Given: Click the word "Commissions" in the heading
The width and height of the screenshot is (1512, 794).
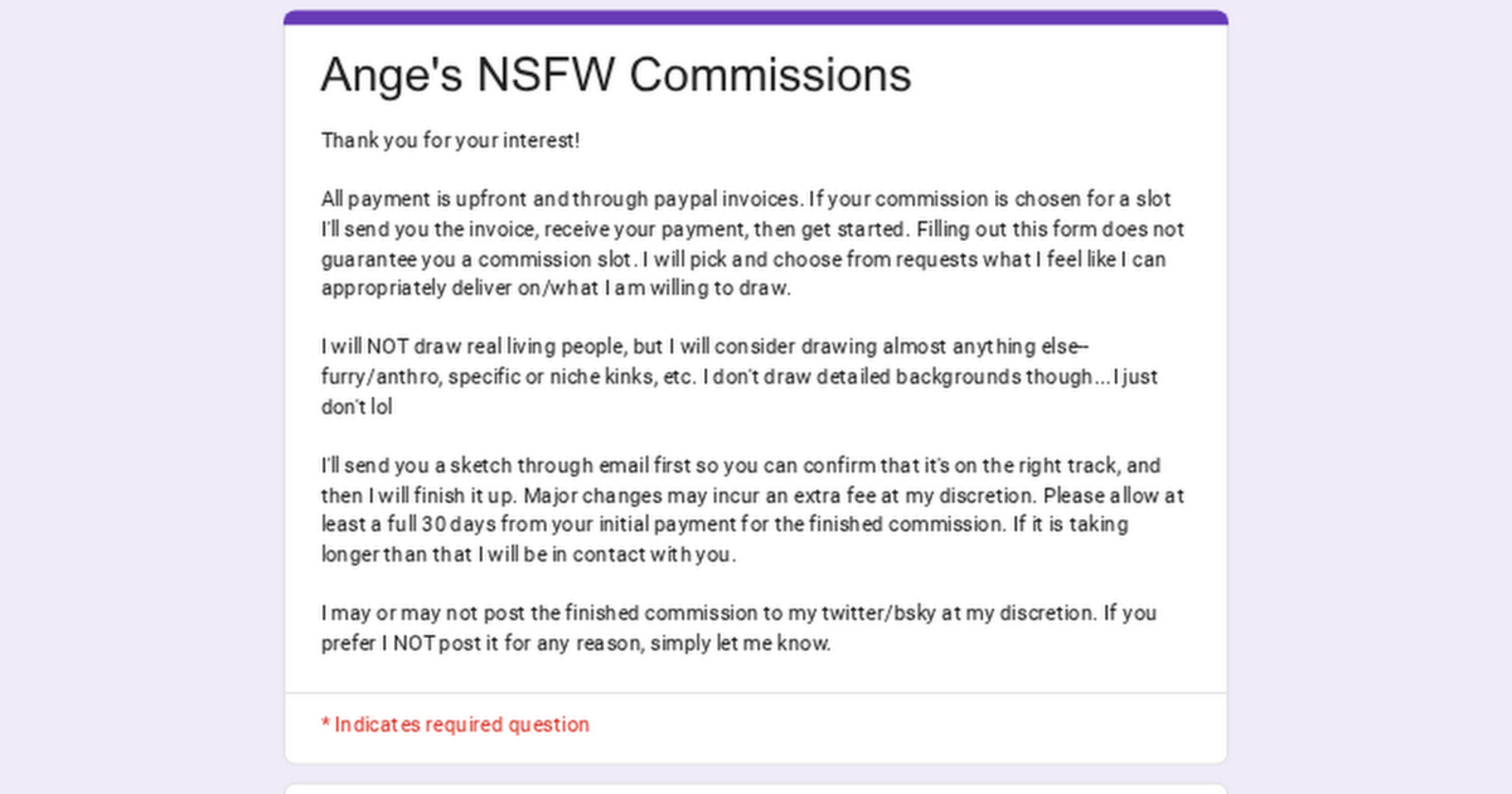Looking at the screenshot, I should click(770, 75).
